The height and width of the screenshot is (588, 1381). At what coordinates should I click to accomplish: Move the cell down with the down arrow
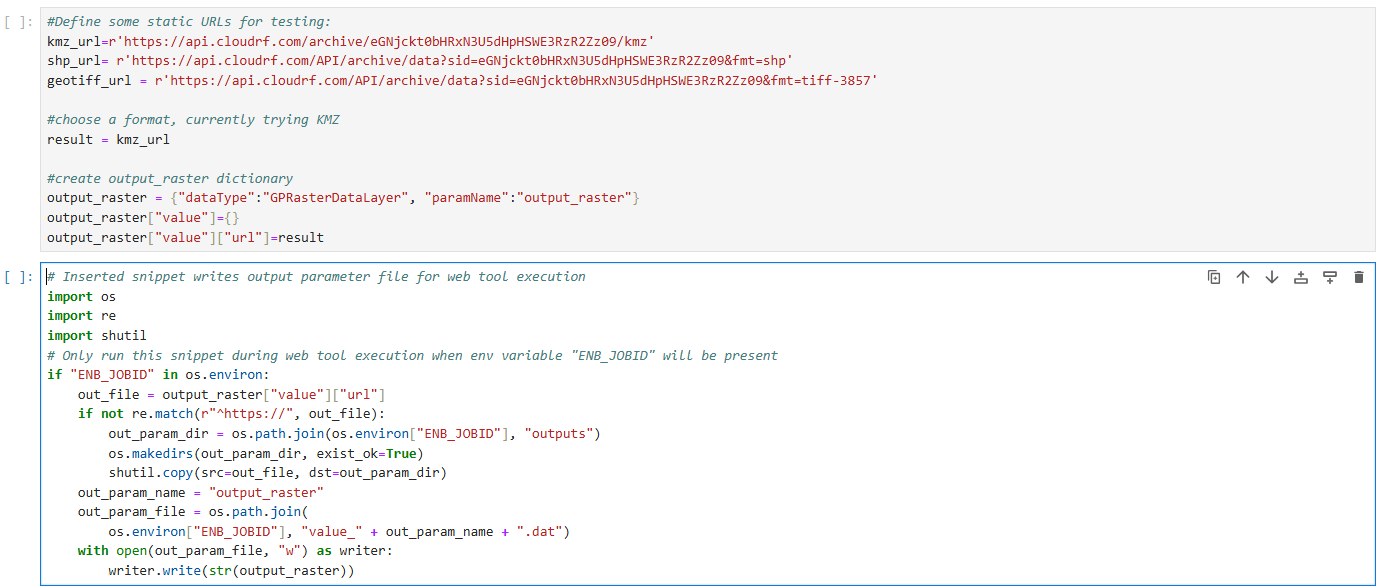(1272, 277)
